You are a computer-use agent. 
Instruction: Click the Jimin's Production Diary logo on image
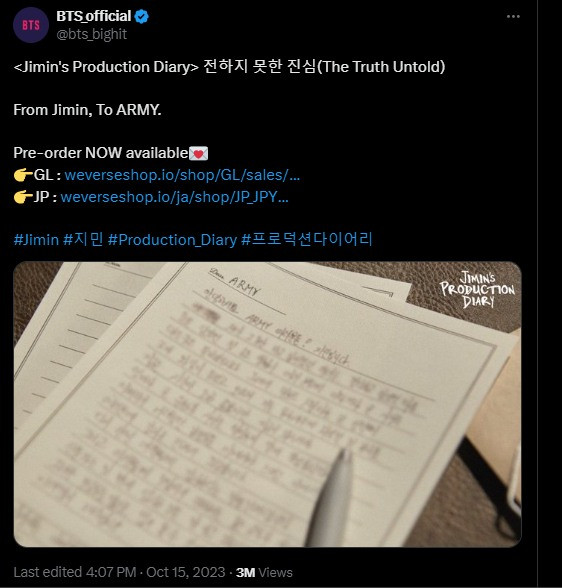click(x=477, y=290)
